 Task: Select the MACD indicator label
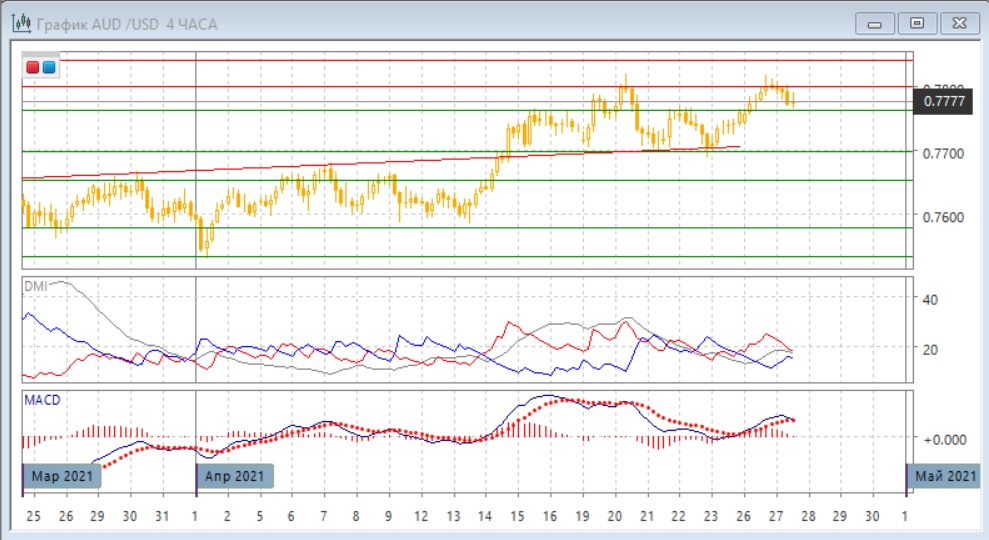pos(42,400)
